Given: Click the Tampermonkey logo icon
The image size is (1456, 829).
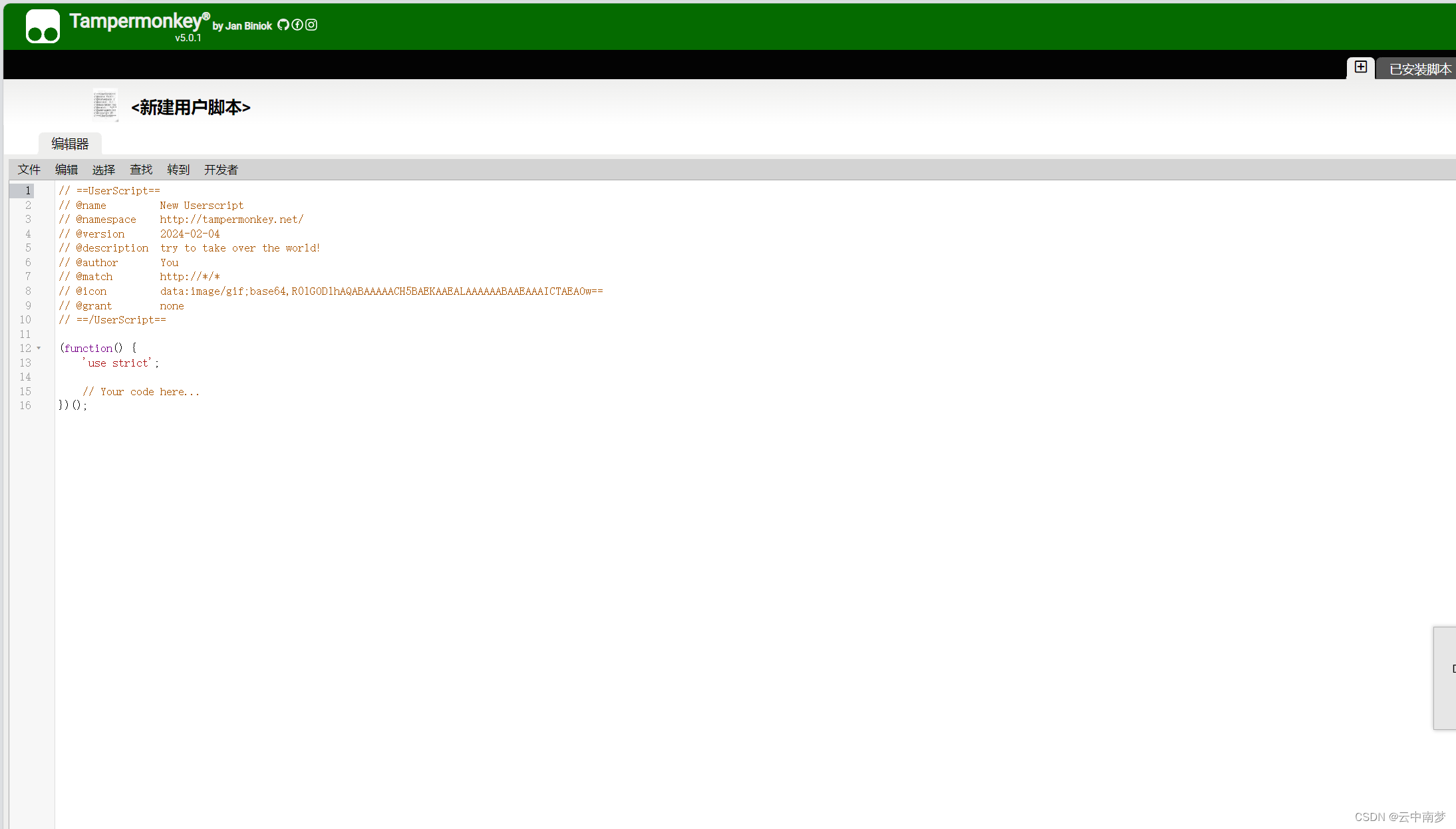Looking at the screenshot, I should (43, 27).
